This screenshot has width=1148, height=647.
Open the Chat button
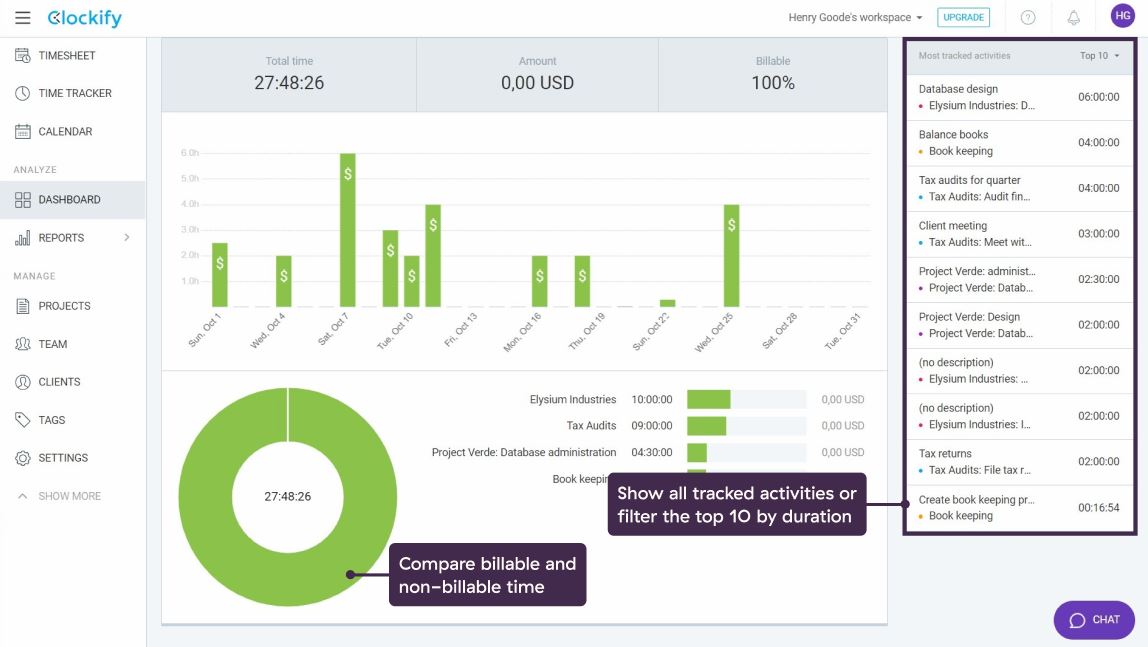[1094, 620]
